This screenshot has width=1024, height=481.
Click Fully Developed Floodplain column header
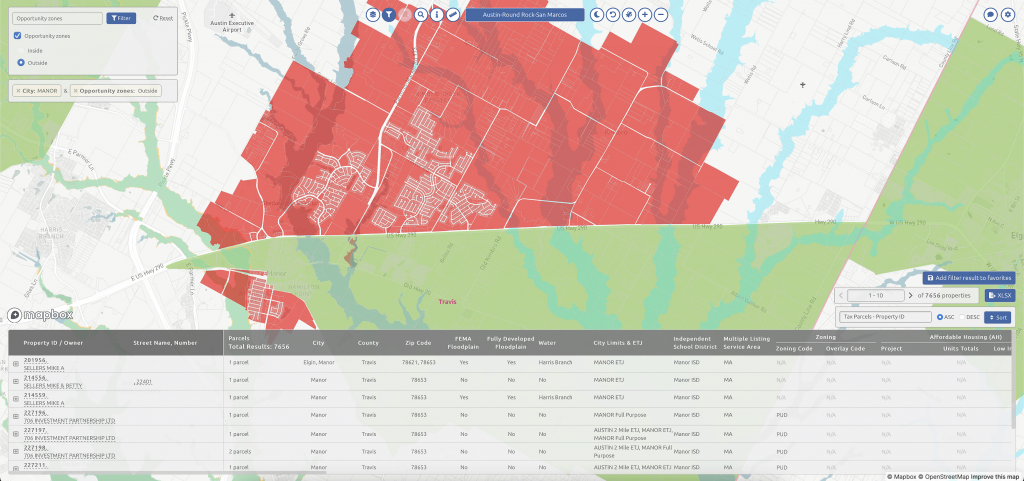pyautogui.click(x=511, y=343)
